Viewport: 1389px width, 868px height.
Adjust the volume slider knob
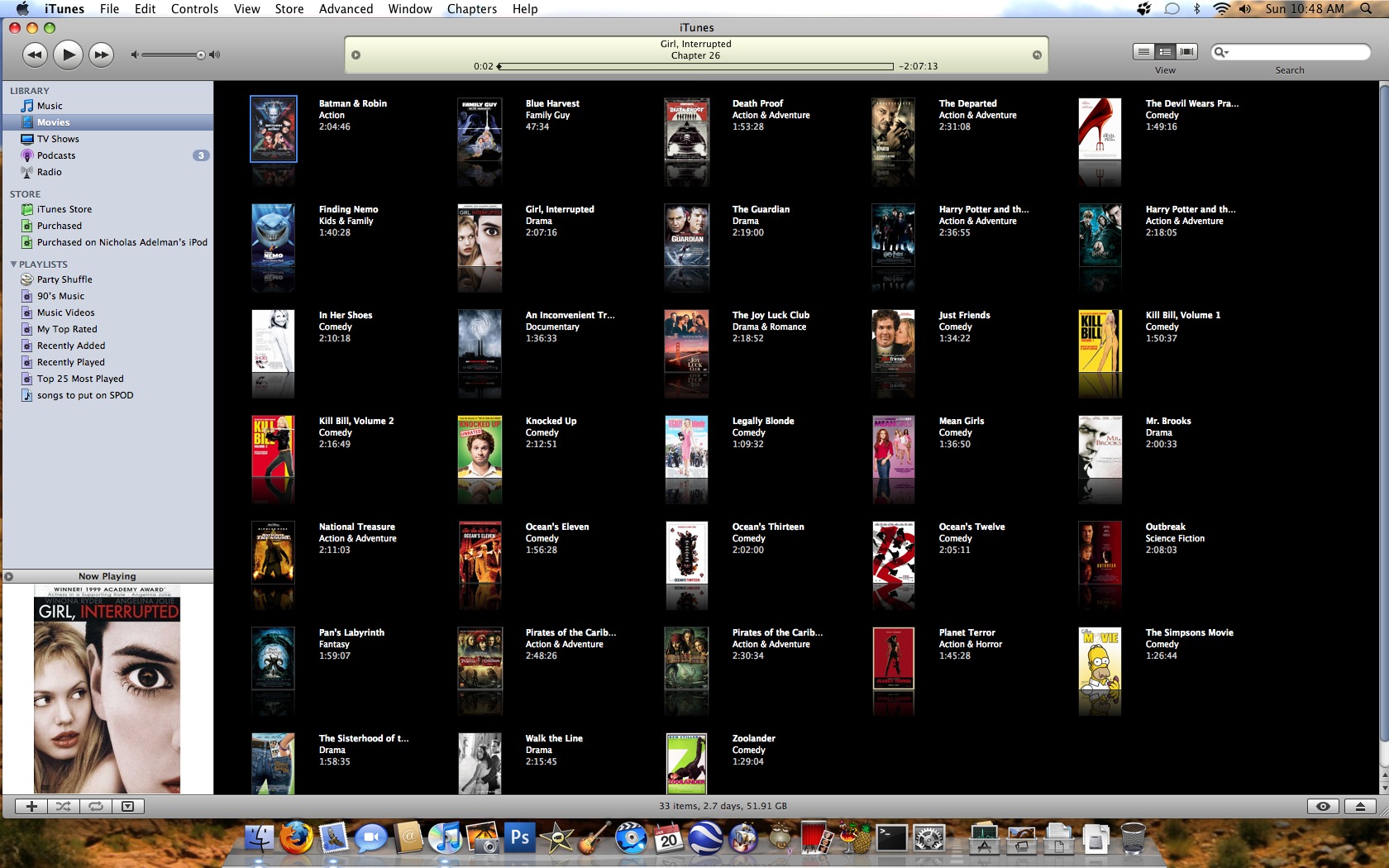point(200,55)
